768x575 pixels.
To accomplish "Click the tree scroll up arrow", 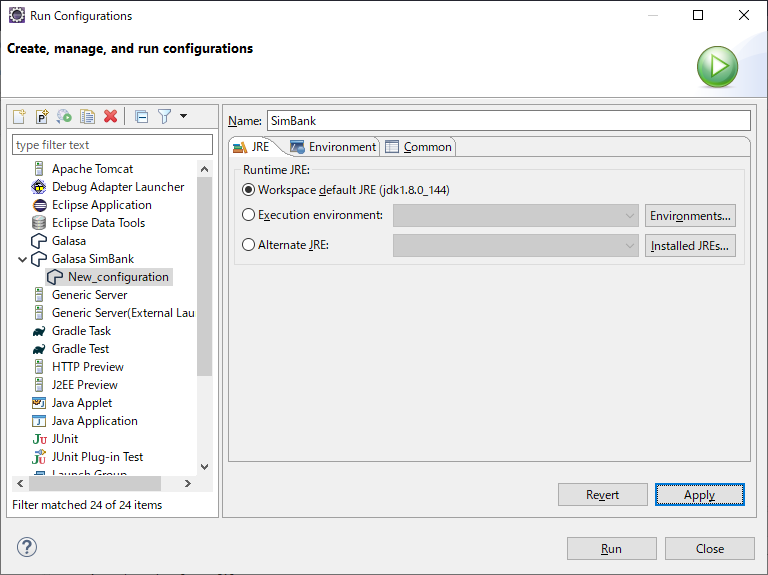I will tap(205, 169).
